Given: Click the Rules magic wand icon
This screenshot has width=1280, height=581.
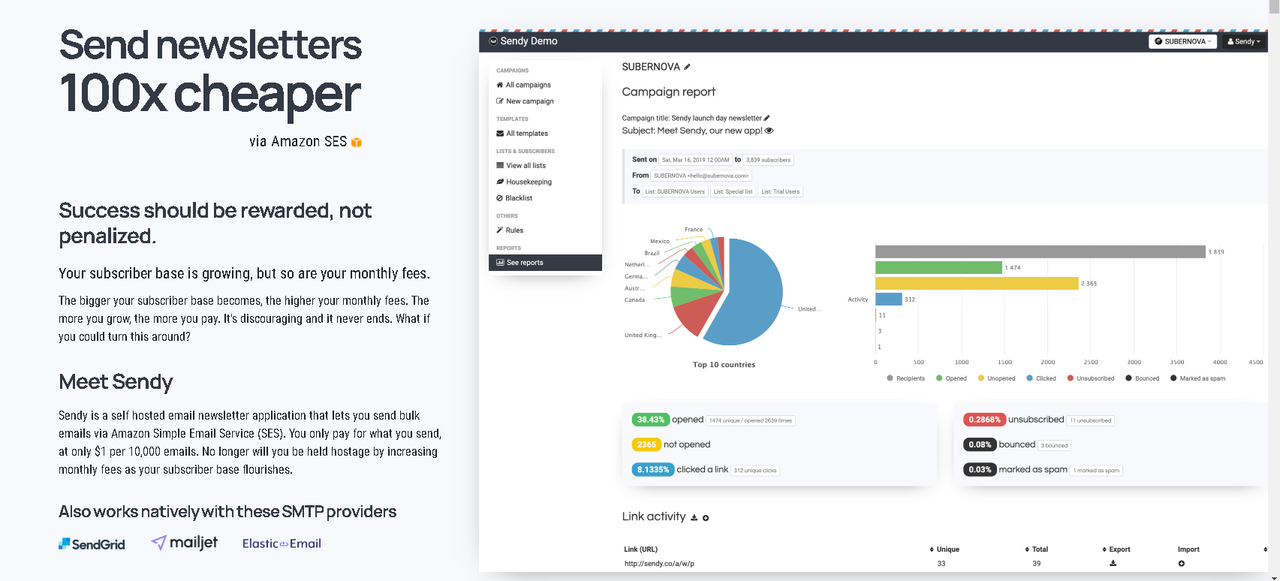Looking at the screenshot, I should pyautogui.click(x=500, y=230).
